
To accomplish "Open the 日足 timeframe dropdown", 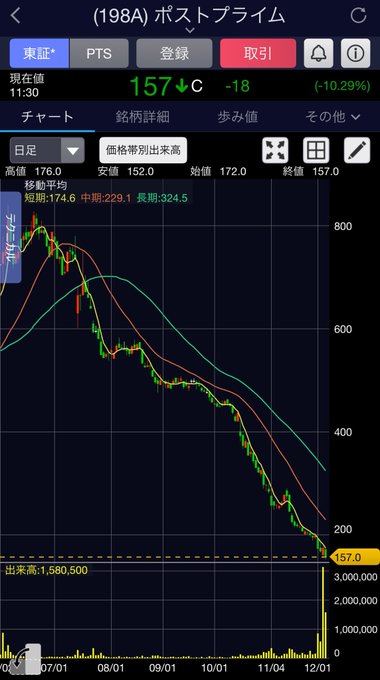I will tap(47, 150).
